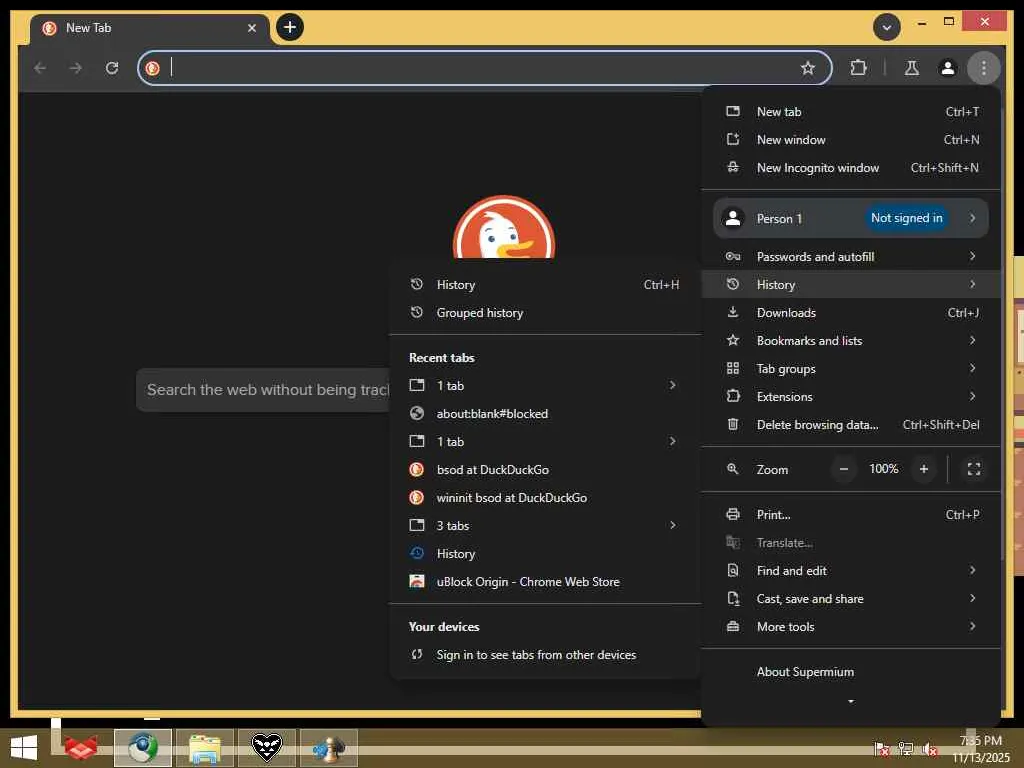This screenshot has width=1024, height=768.
Task: Open the tab search dropdown arrow
Action: tap(887, 27)
